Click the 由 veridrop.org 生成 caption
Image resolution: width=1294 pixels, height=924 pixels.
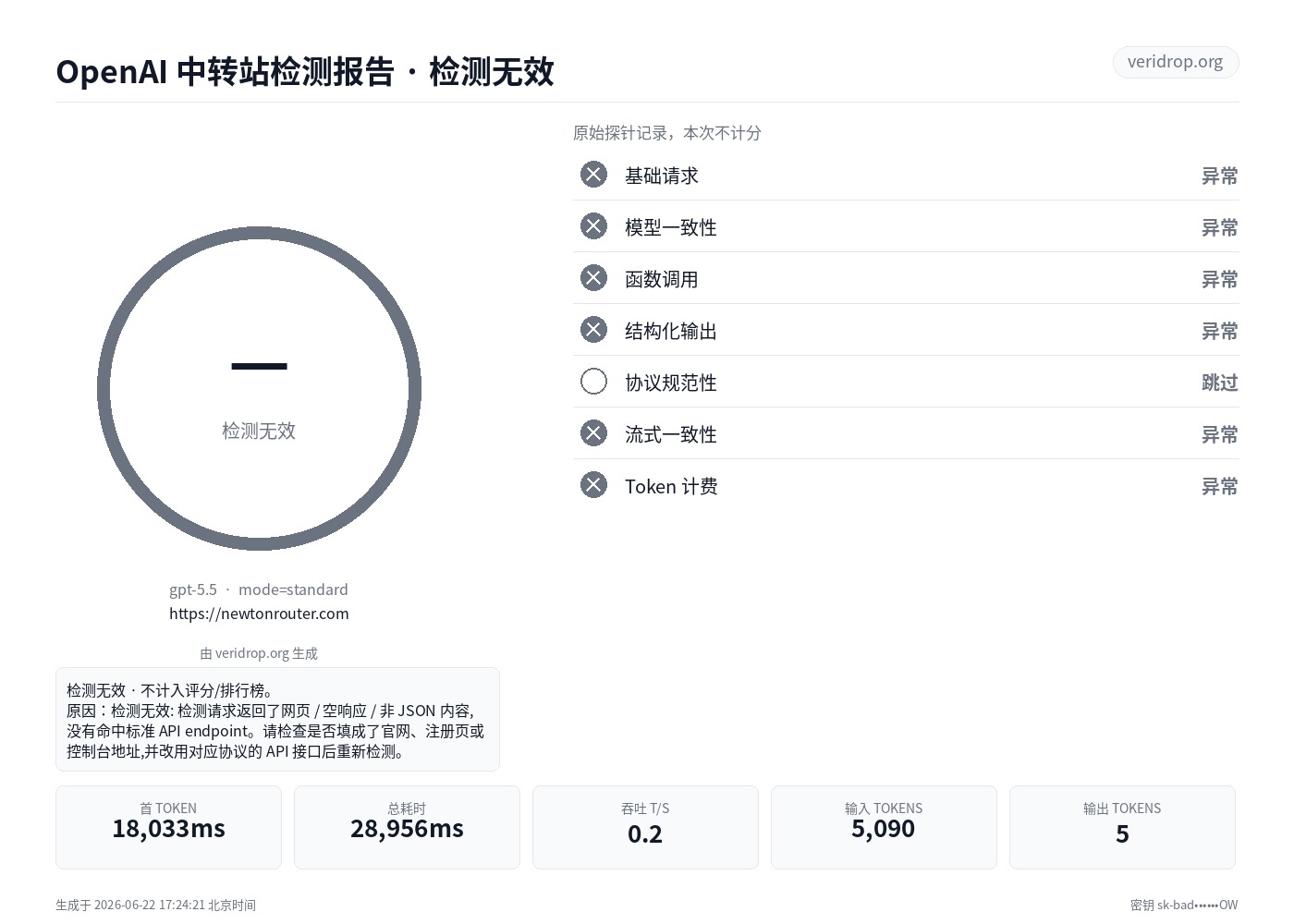click(259, 653)
